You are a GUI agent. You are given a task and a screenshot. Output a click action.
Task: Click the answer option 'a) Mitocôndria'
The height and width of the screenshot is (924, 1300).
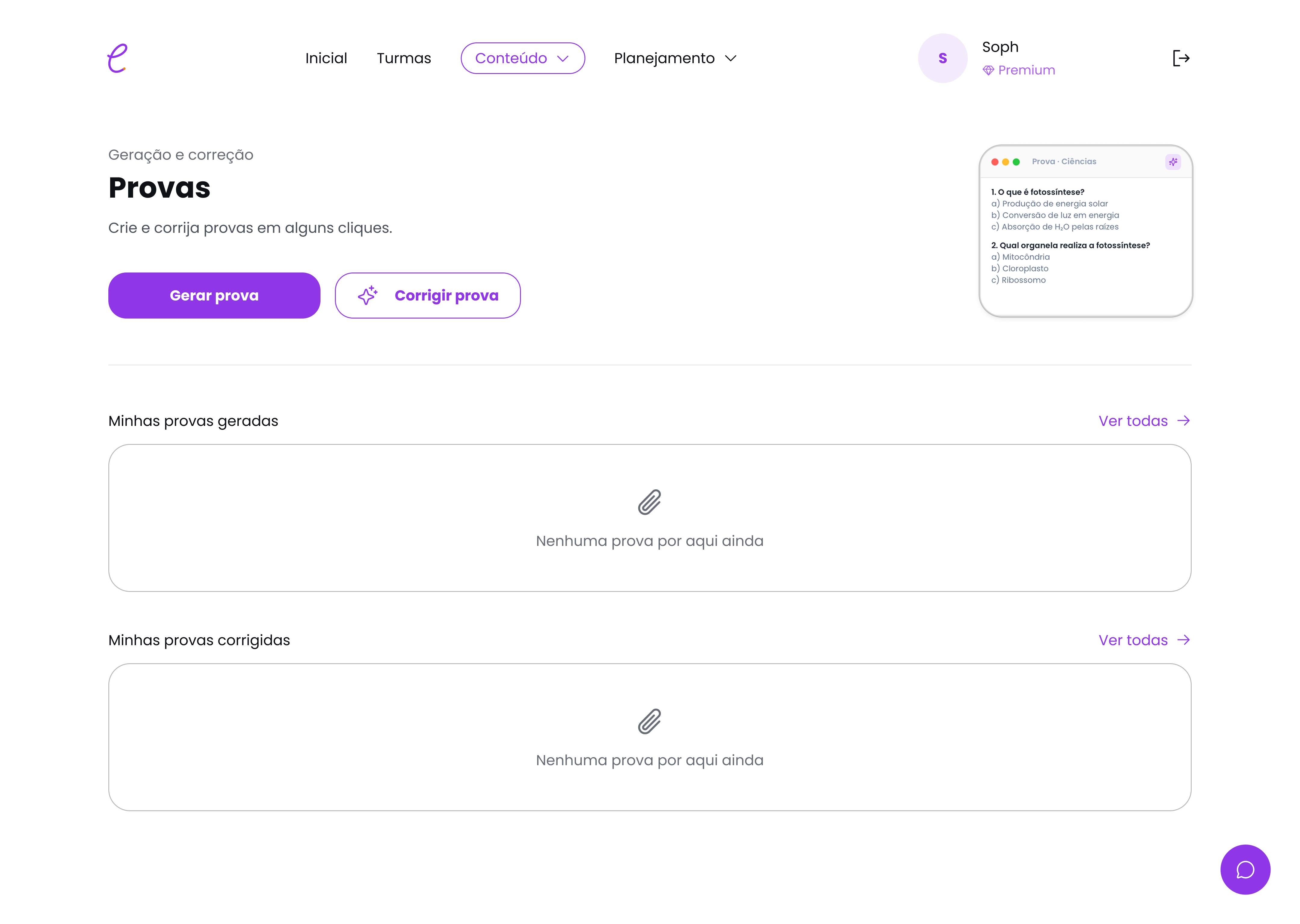[x=1020, y=257]
